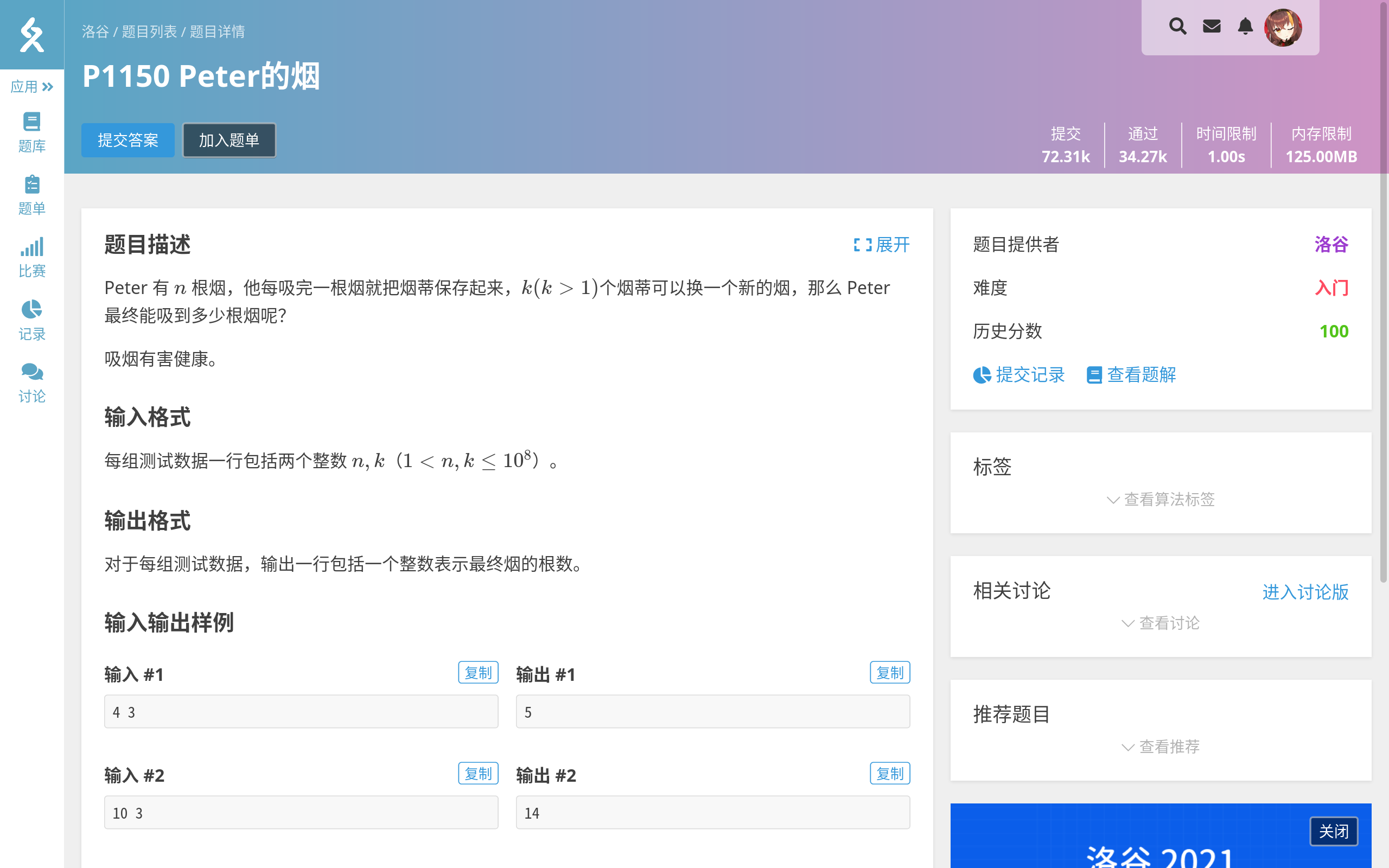Viewport: 1389px width, 868px height.
Task: Check messages via the envelope icon
Action: pos(1212,27)
